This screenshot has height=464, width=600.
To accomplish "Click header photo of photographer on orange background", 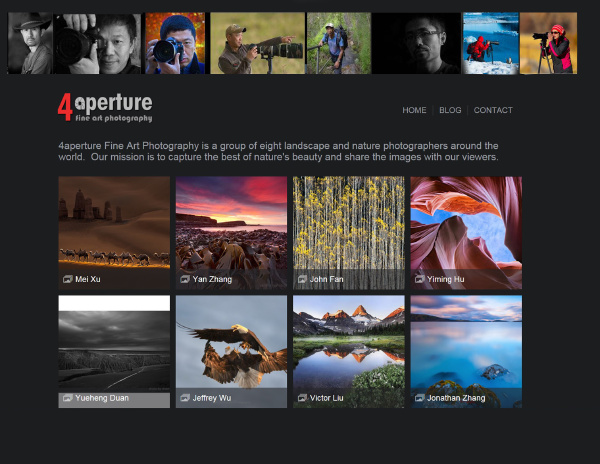I will click(x=175, y=43).
